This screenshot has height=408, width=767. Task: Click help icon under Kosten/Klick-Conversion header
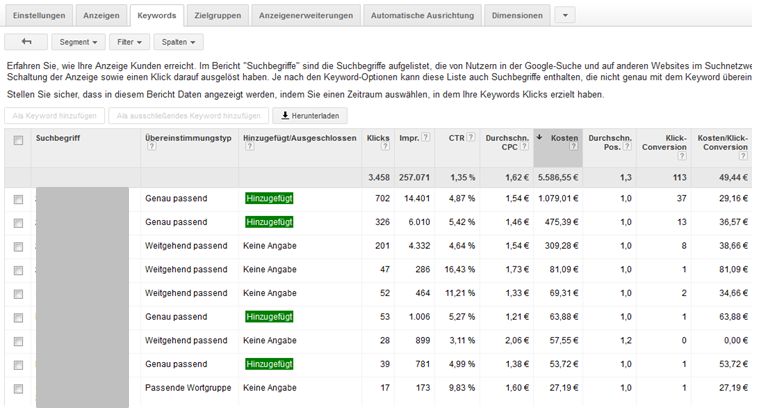pos(744,156)
